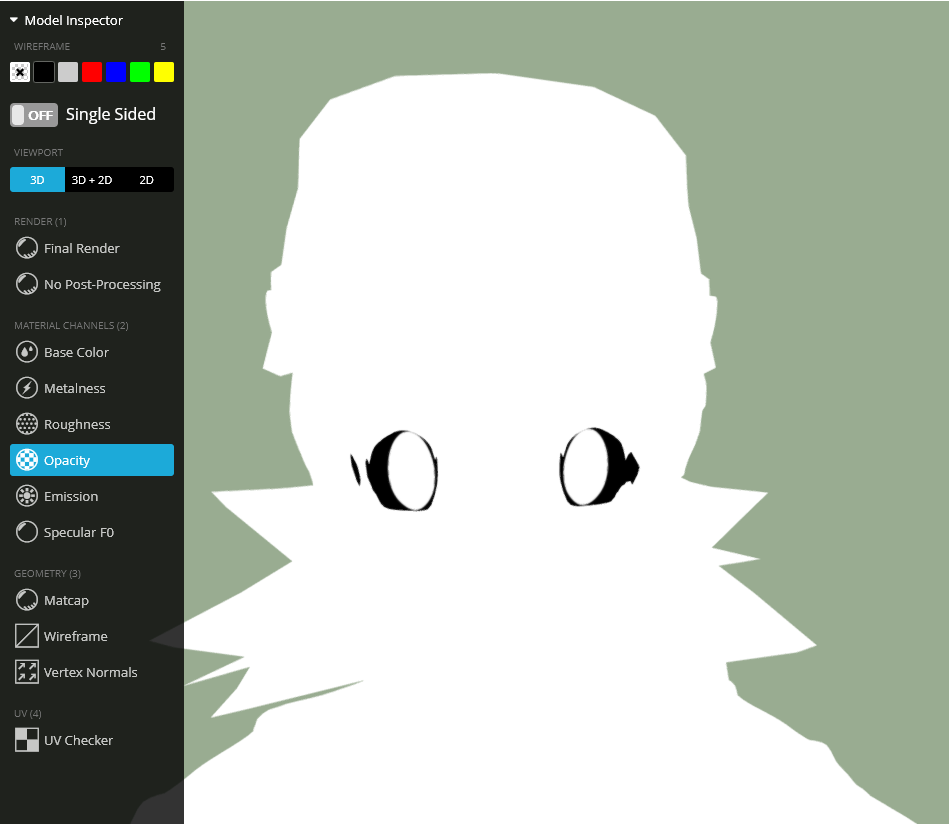Select the Opacity channel label

(x=67, y=461)
